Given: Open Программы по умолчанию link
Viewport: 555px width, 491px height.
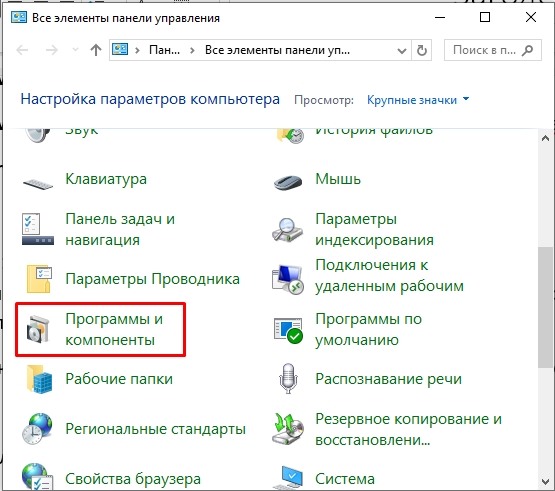Looking at the screenshot, I should 368,329.
